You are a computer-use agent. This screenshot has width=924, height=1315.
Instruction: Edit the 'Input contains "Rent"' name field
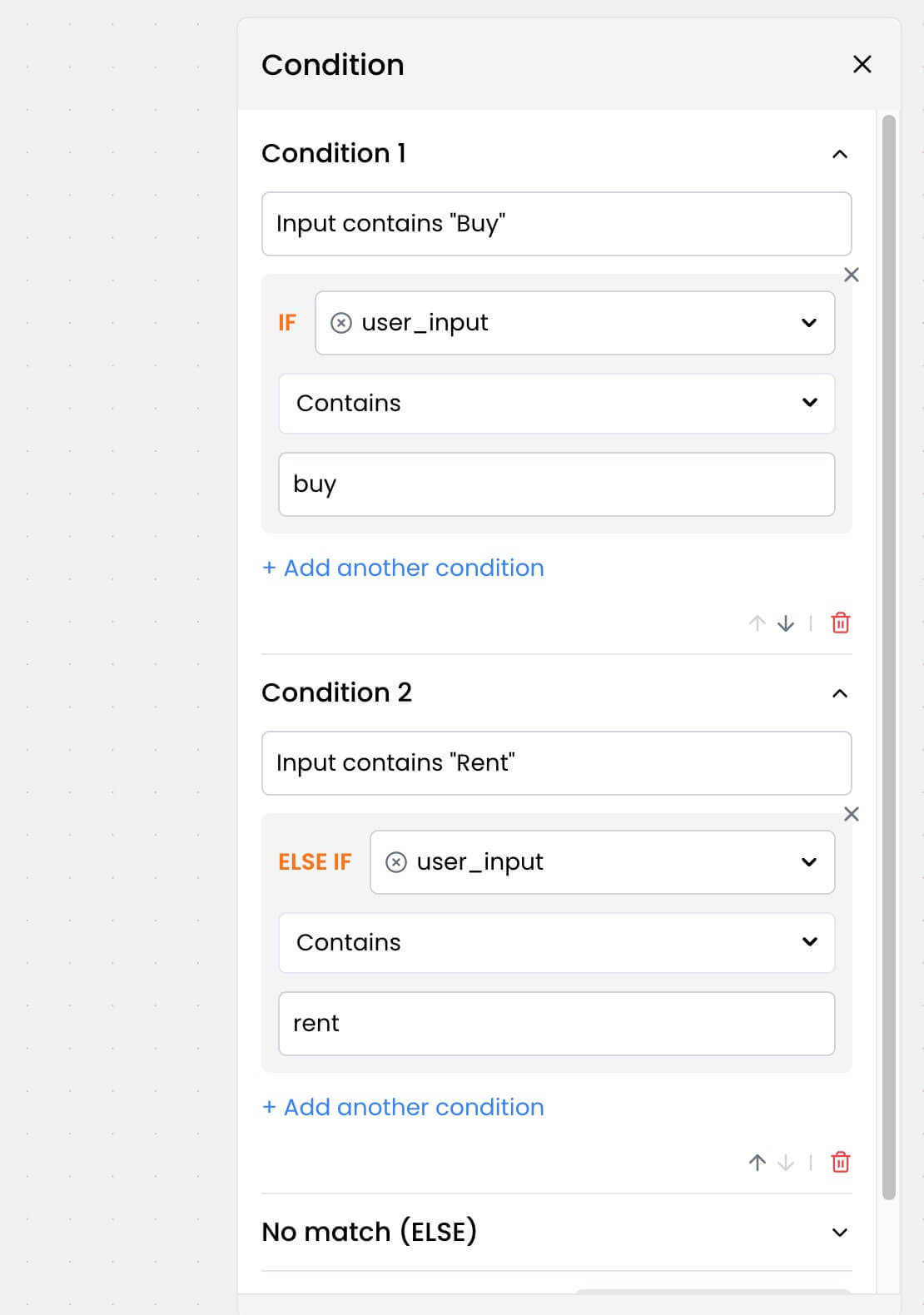coord(556,763)
